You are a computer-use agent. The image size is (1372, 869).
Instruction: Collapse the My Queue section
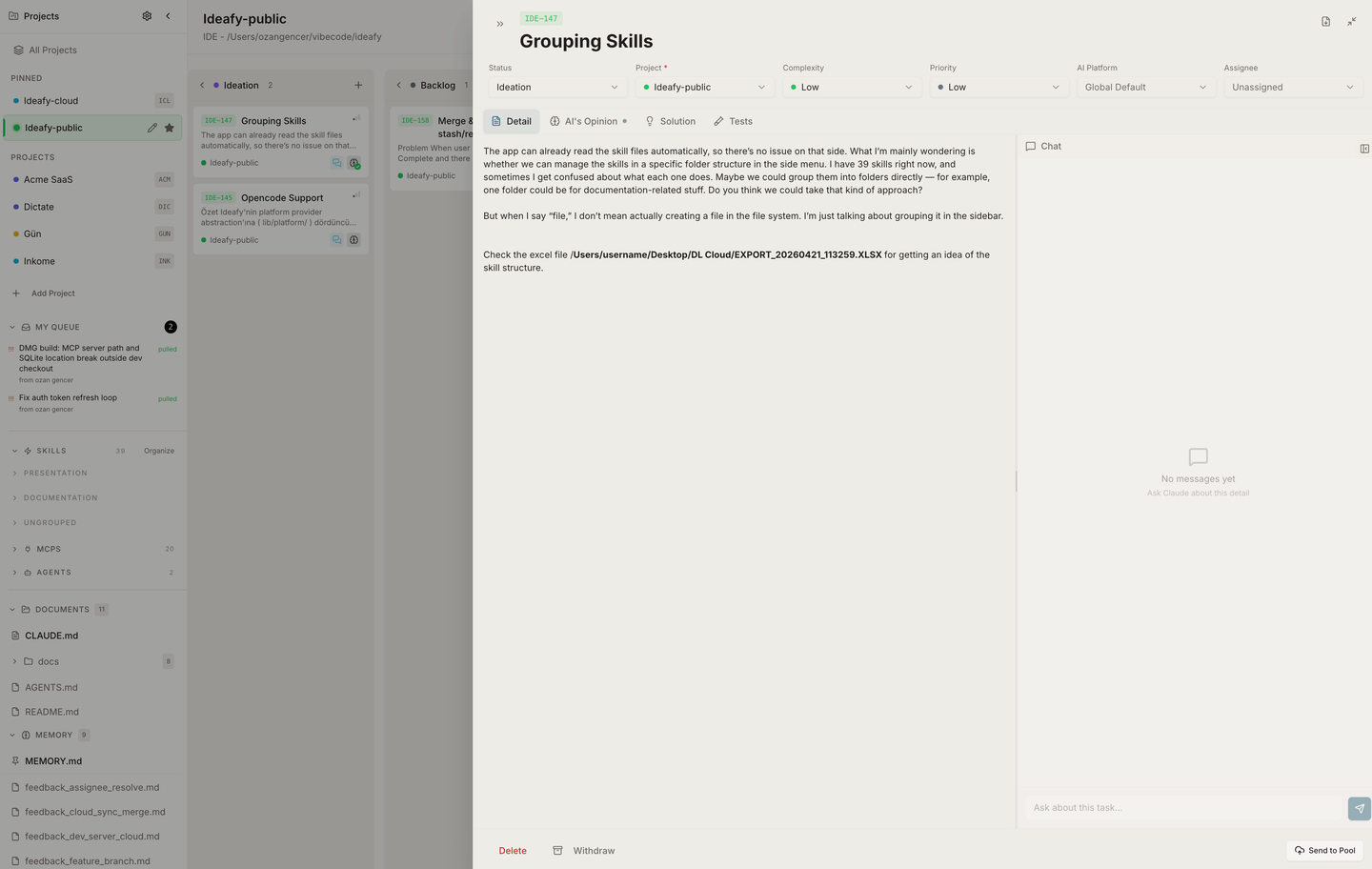(12, 327)
